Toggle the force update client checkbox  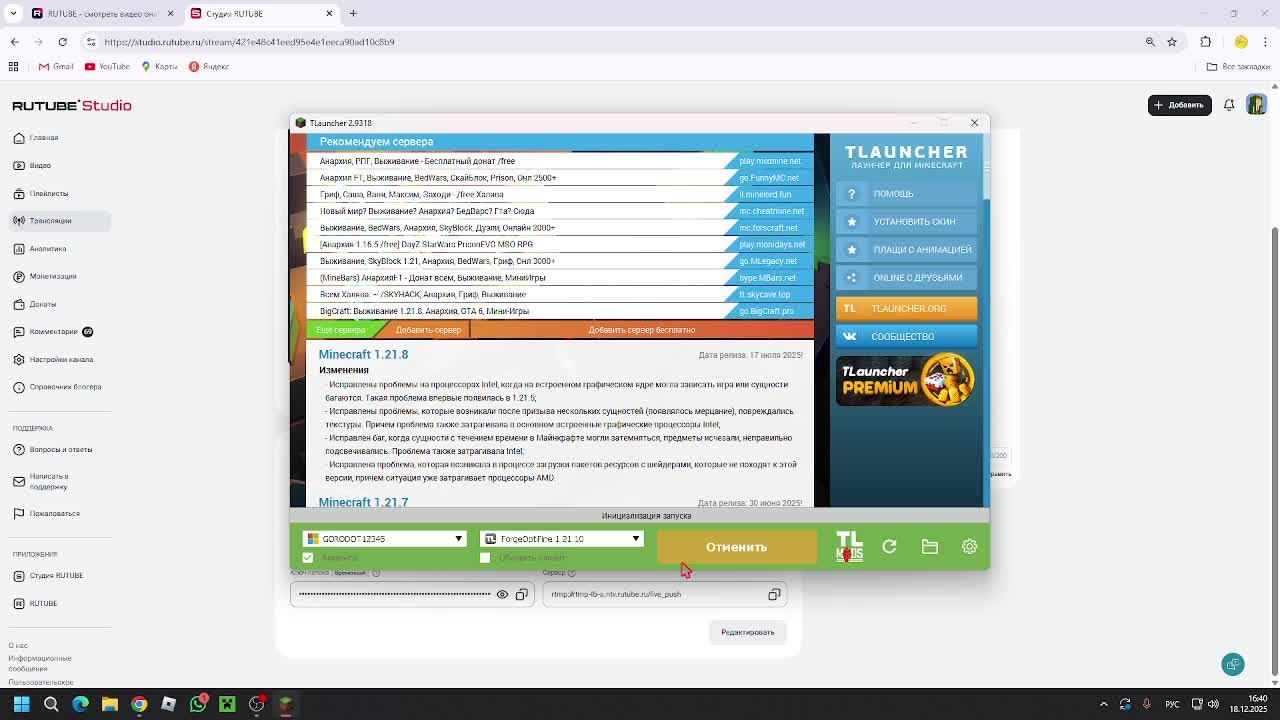485,557
